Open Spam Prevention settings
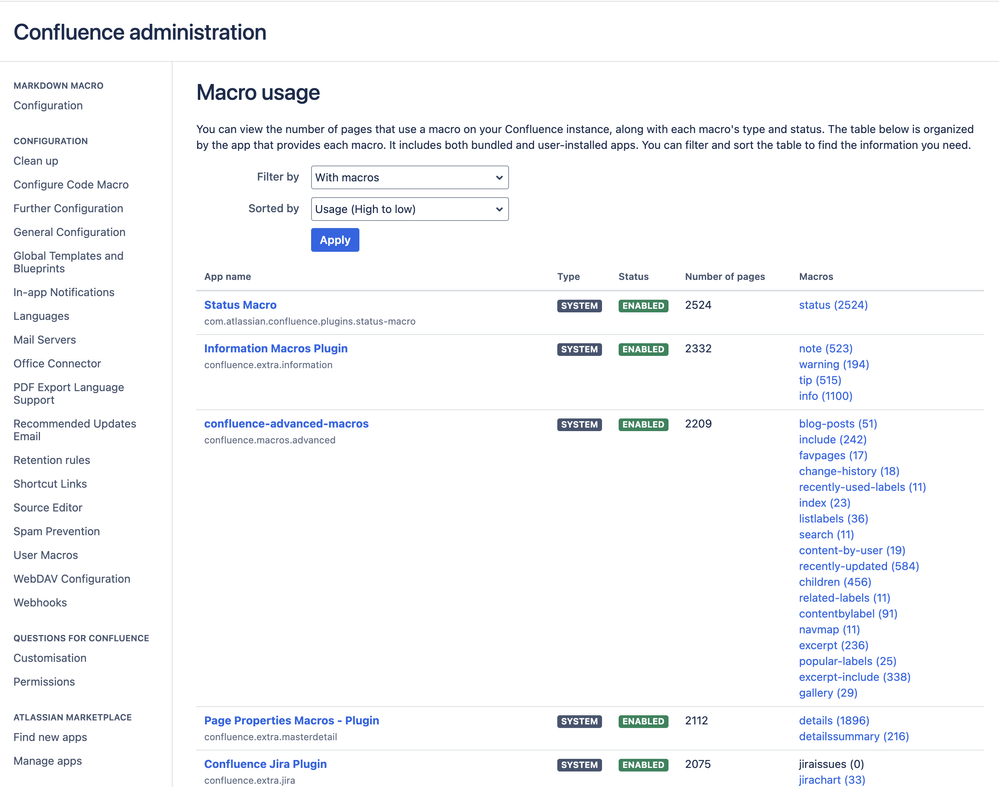The width and height of the screenshot is (999, 787). pos(57,531)
